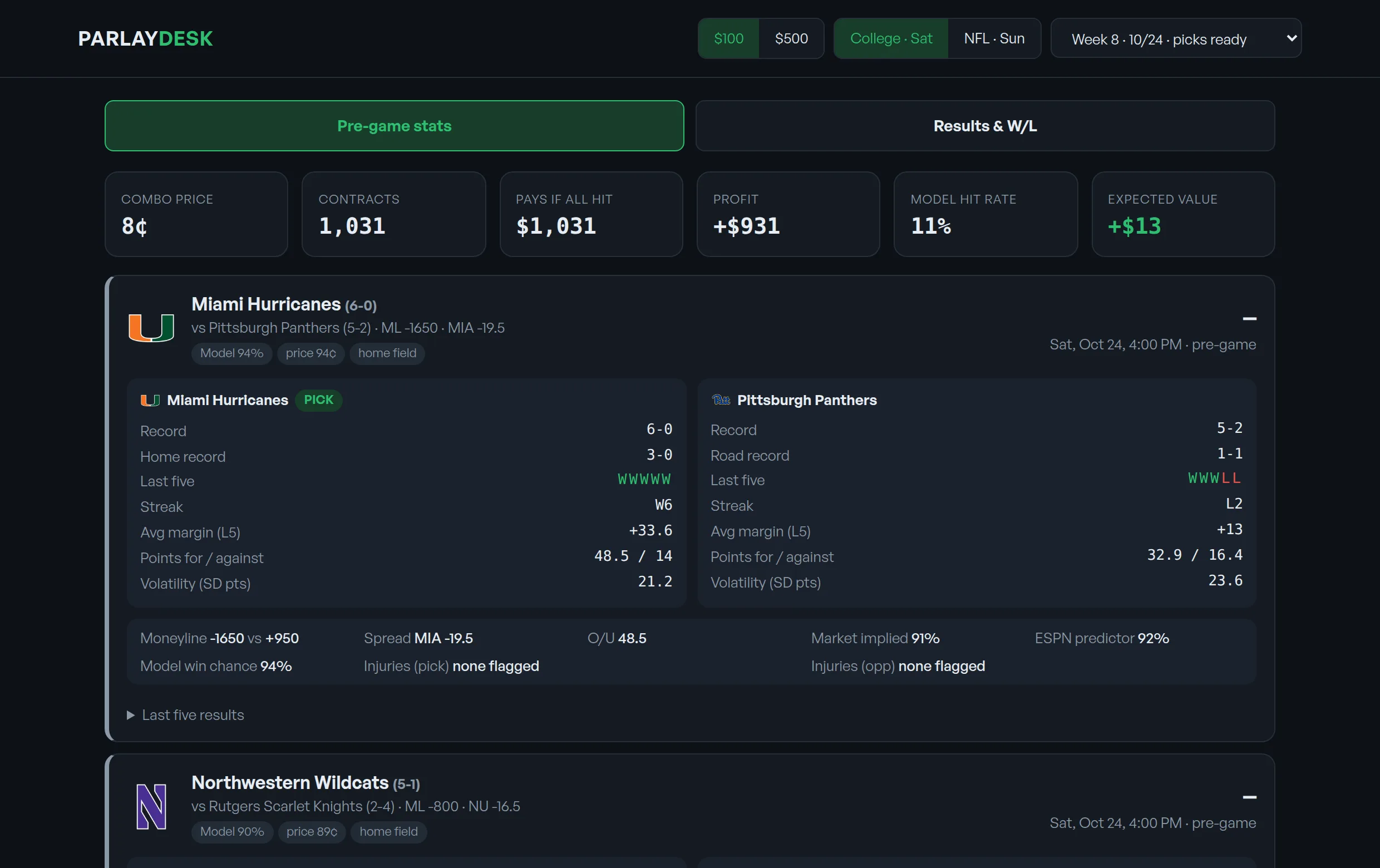Select the $100 stake toggle
Screen dimensions: 1380x868
[728, 38]
